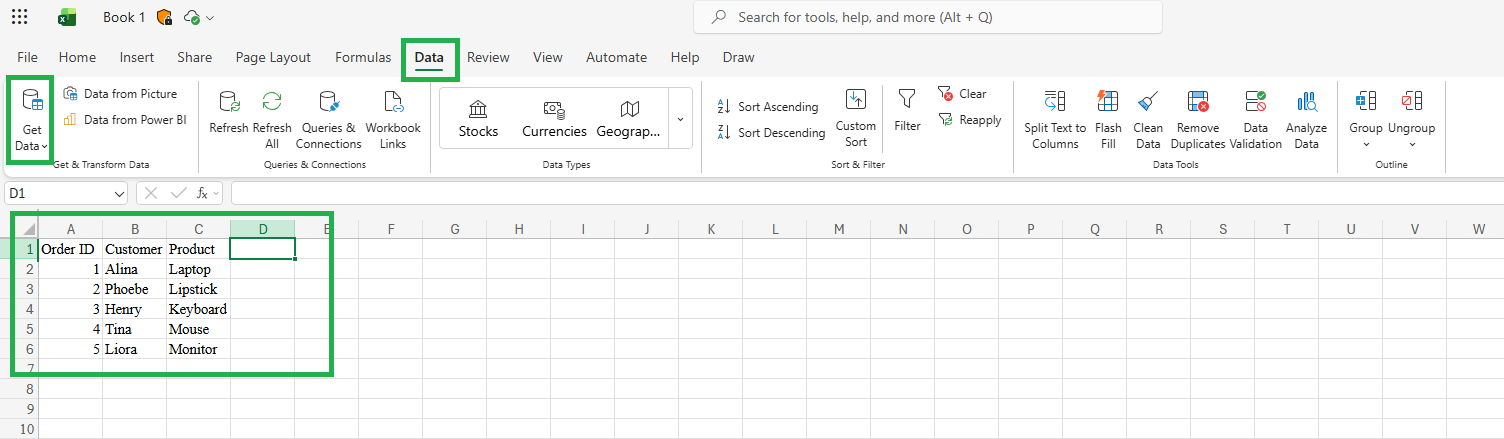Select the cell containing Alina
The image size is (1504, 439).
tap(134, 269)
